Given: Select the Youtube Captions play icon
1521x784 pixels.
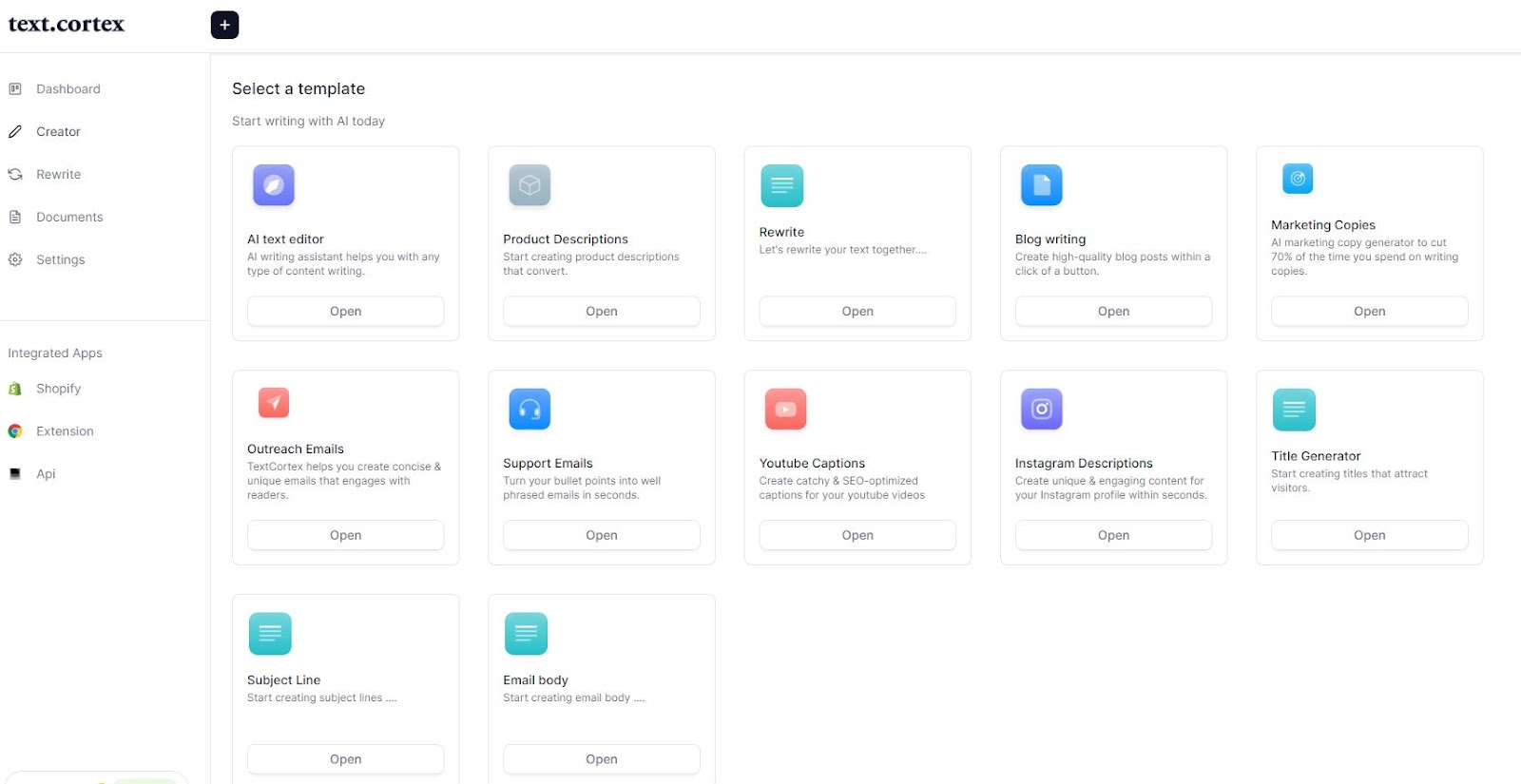Looking at the screenshot, I should (785, 410).
